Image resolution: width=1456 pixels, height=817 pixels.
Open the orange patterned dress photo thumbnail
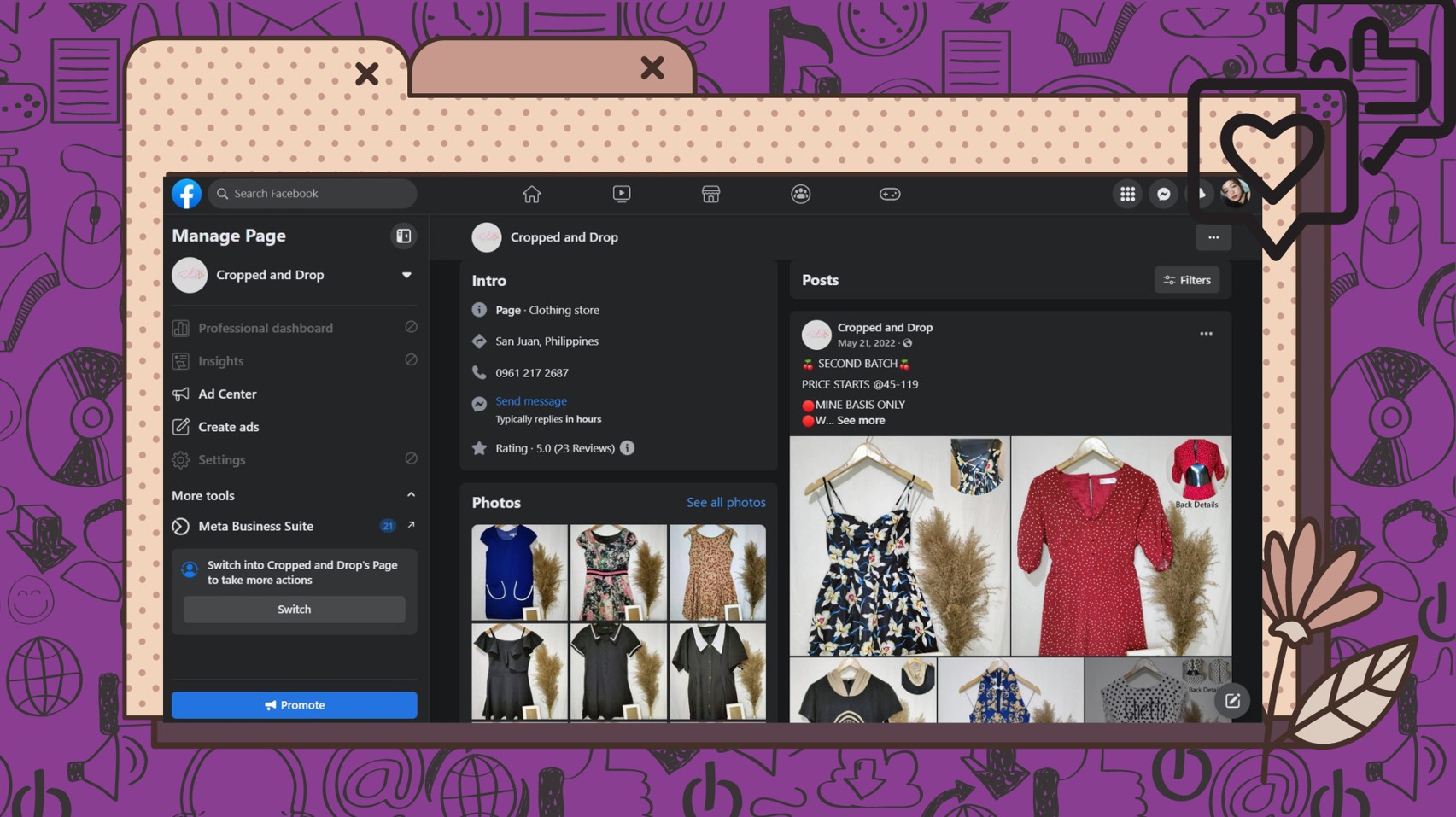tap(717, 572)
